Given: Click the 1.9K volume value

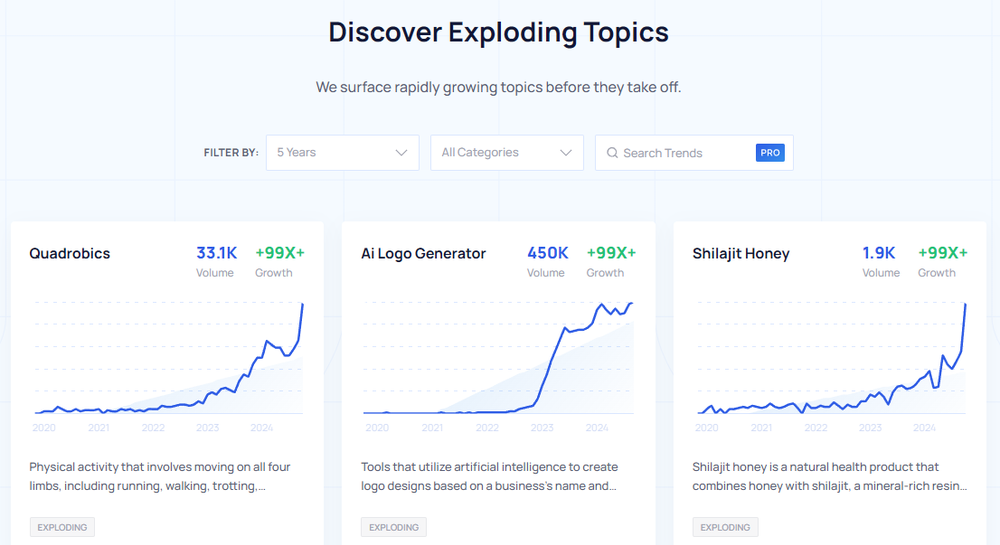Looking at the screenshot, I should point(879,253).
